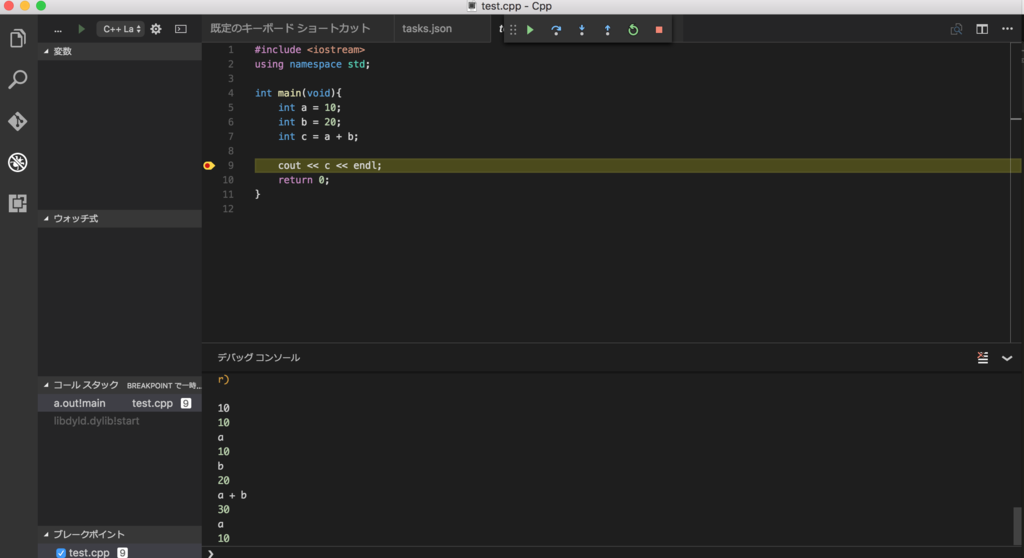Screen dimensions: 1024x558
Task: Switch to the 既定のキーボード ショートカット tab
Action: coord(291,29)
